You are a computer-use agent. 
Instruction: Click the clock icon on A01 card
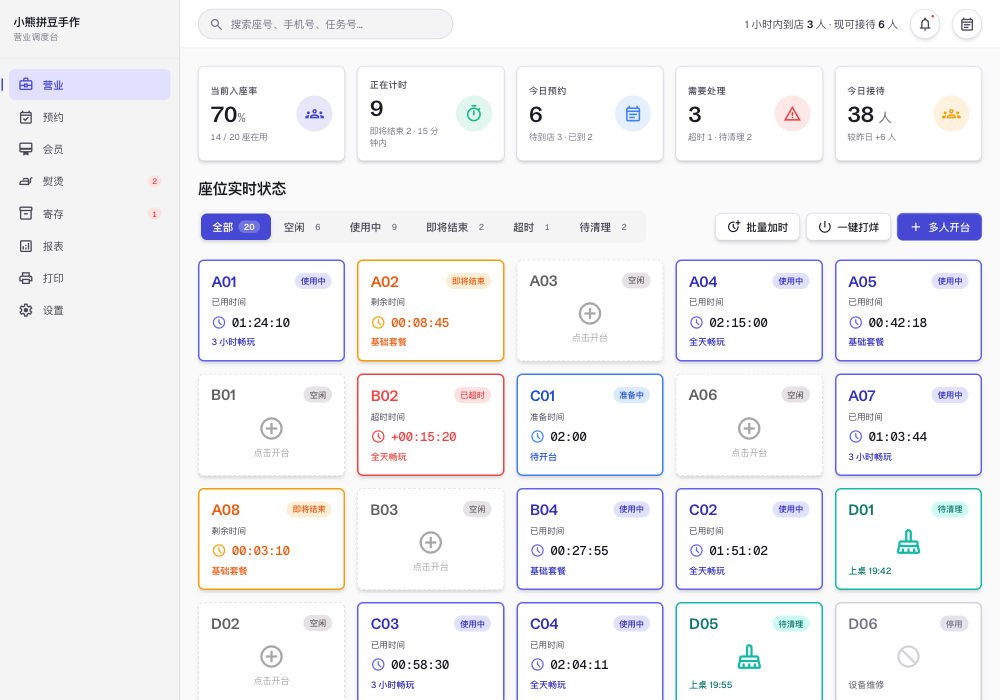(219, 323)
